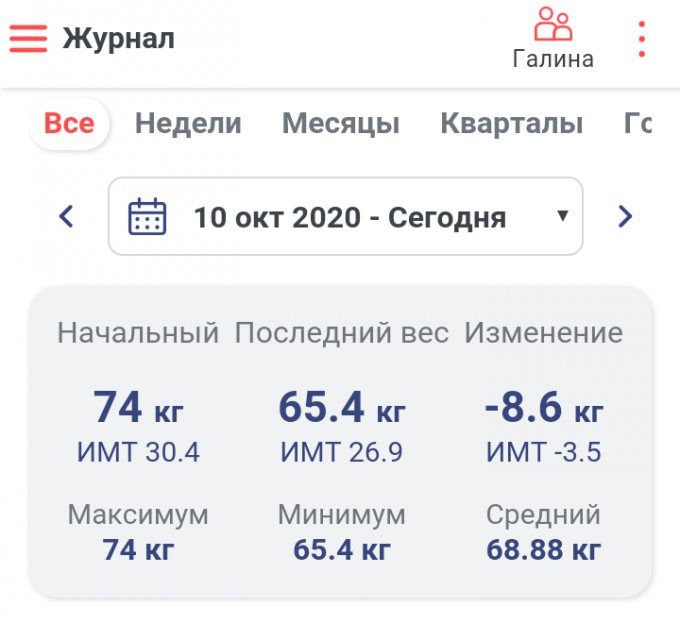Image resolution: width=680 pixels, height=624 pixels.
Task: Select the Все tab
Action: pos(69,124)
